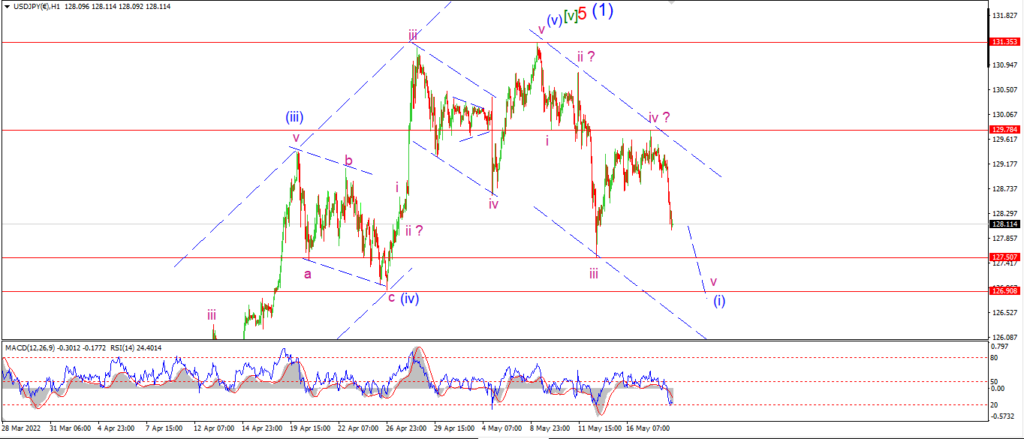Select the blue (1) wave label
The image size is (1024, 439).
click(x=602, y=10)
